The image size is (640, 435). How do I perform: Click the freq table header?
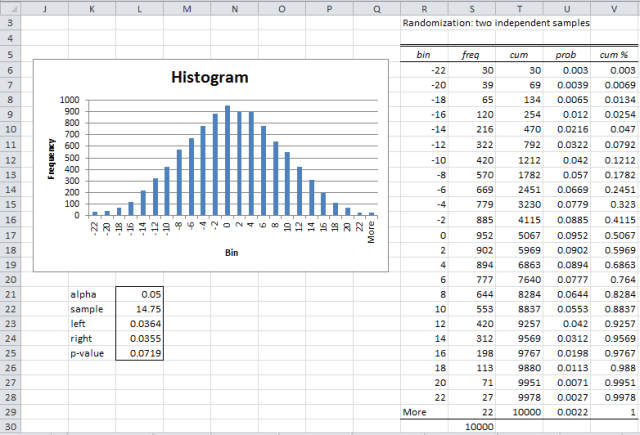click(472, 55)
